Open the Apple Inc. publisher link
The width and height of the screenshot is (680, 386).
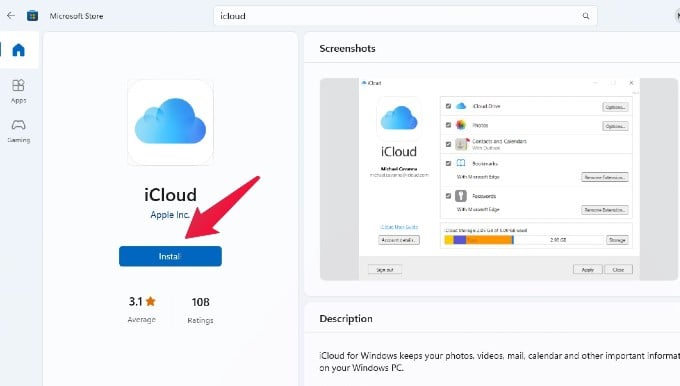(x=170, y=215)
